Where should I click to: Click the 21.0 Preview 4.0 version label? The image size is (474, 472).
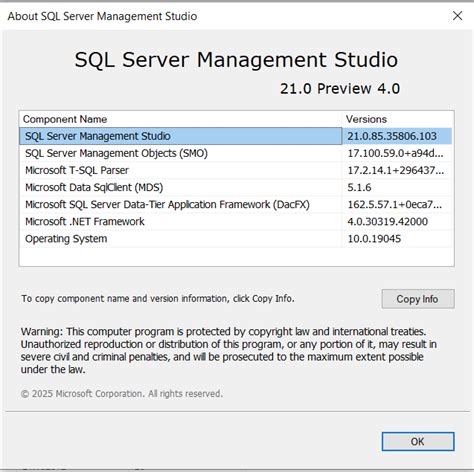click(340, 89)
